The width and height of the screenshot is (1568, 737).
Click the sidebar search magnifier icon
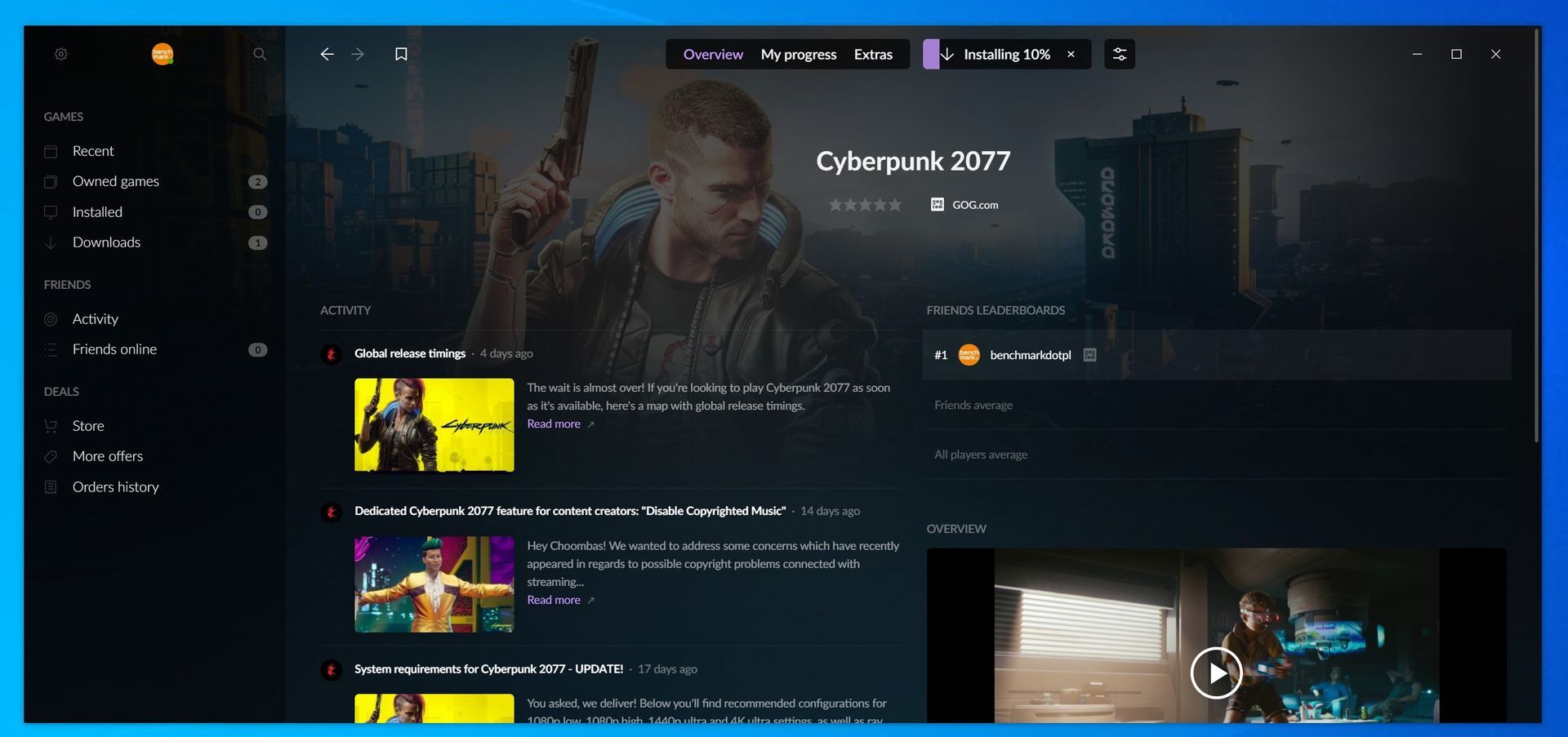(260, 54)
